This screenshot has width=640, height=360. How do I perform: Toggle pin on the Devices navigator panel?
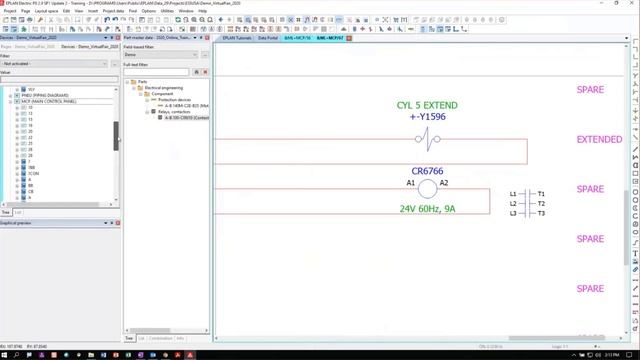pyautogui.click(x=112, y=38)
